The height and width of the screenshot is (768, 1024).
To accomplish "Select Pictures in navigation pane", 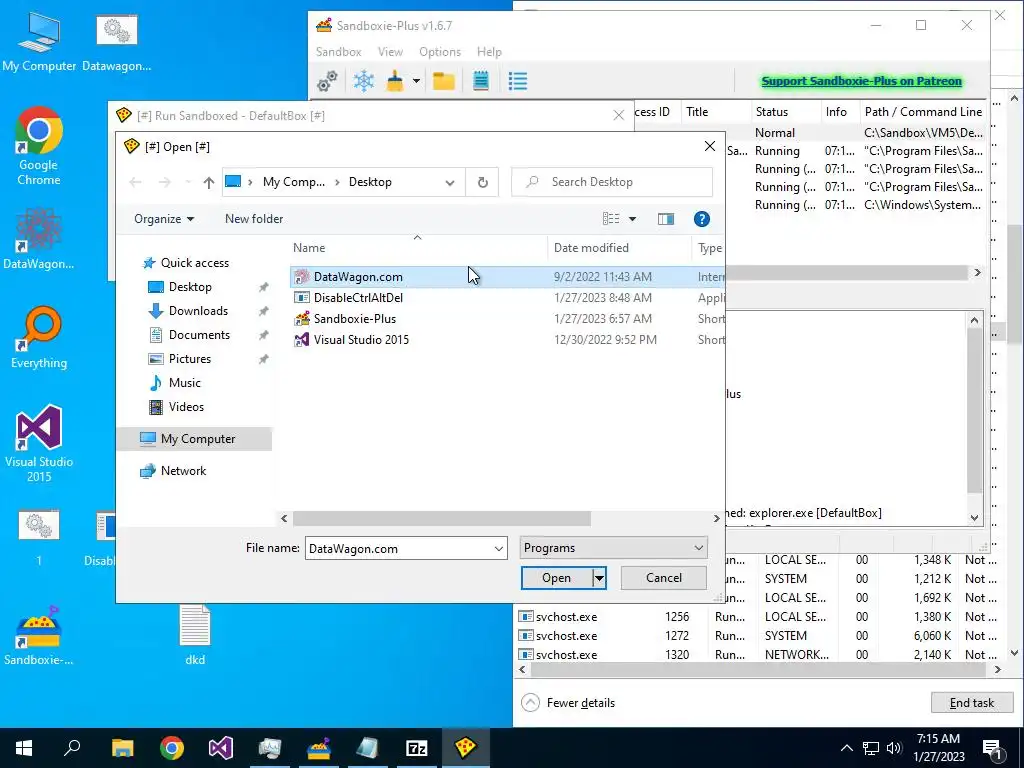I will click(190, 359).
